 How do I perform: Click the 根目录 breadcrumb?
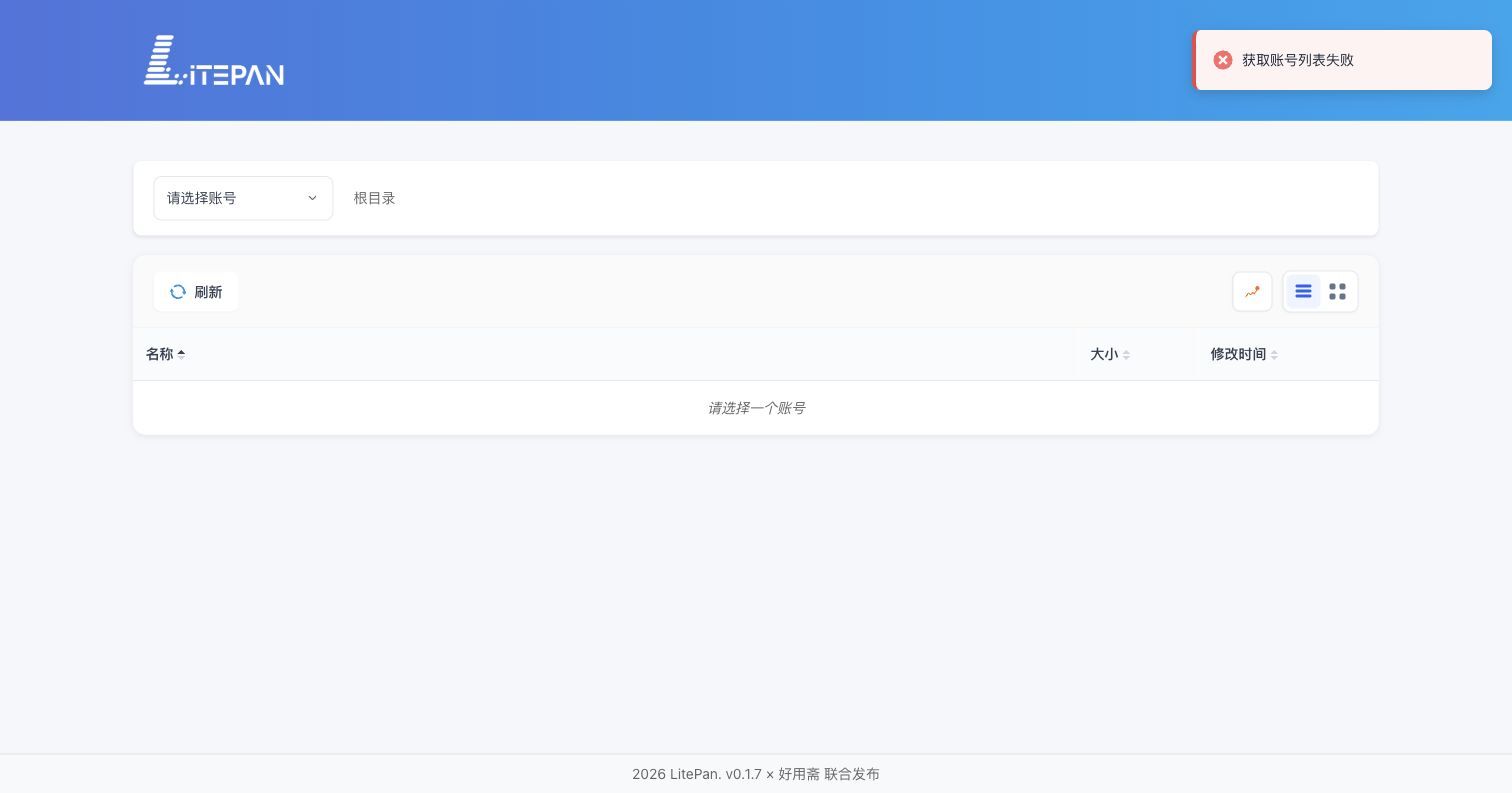coord(375,198)
